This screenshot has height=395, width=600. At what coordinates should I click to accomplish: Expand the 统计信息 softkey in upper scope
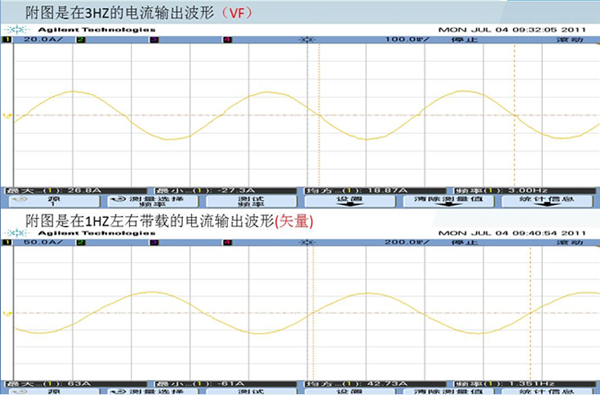click(547, 201)
